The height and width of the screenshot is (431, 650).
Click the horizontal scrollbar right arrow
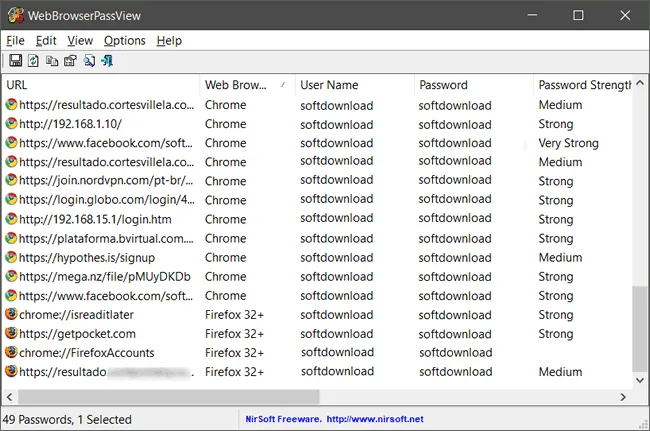click(x=623, y=397)
